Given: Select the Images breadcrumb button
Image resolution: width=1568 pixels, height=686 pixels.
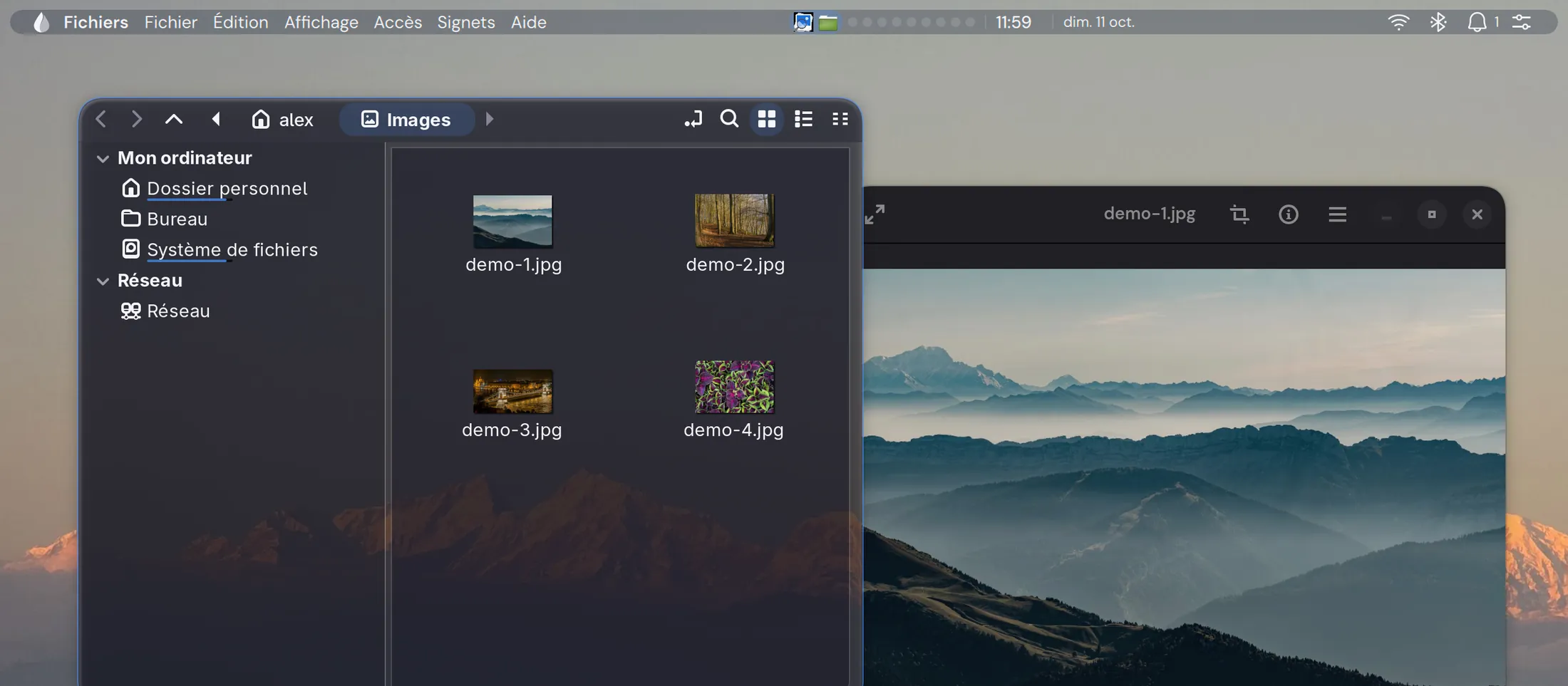Looking at the screenshot, I should (406, 119).
